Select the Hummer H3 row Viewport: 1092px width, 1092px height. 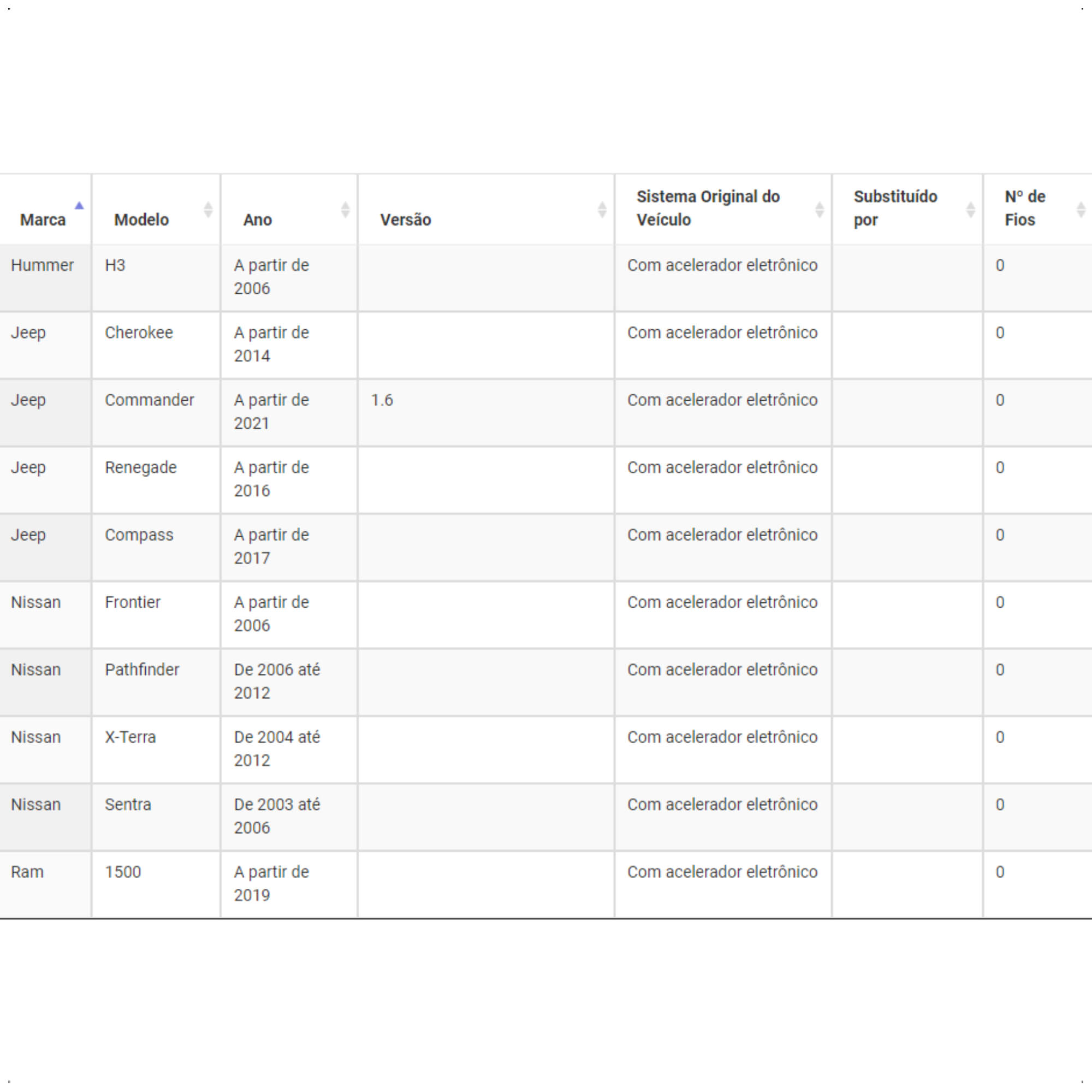(x=546, y=278)
